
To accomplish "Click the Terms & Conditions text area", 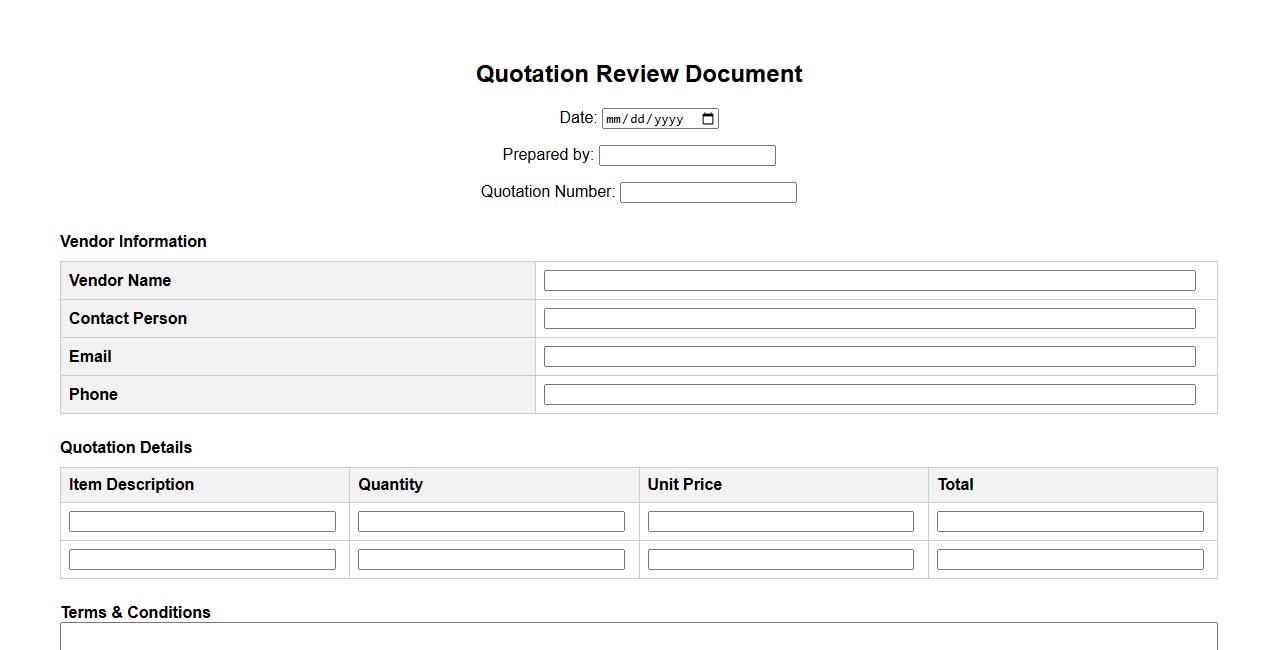I will pos(638,637).
